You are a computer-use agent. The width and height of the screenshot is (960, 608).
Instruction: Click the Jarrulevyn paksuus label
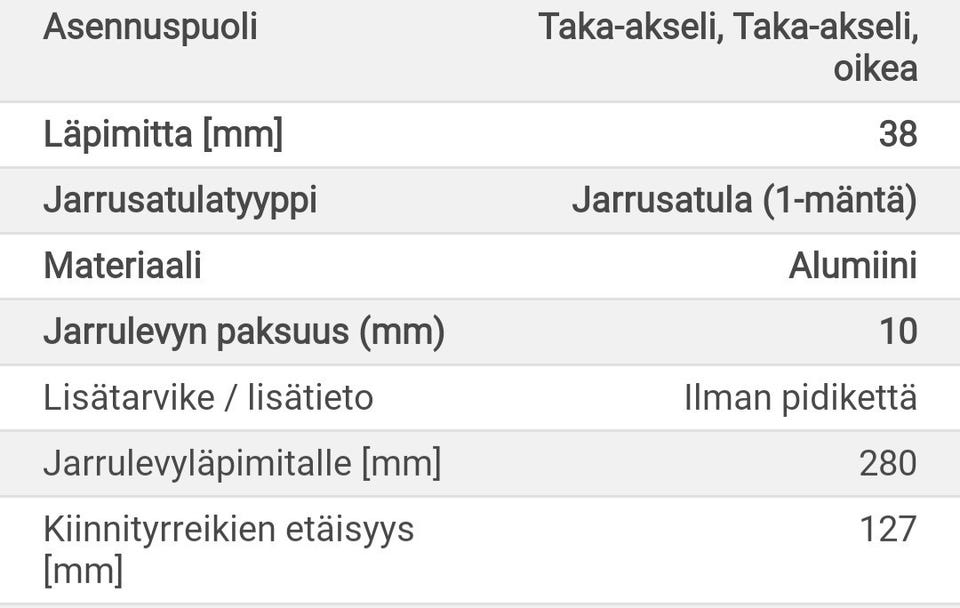coord(196,331)
